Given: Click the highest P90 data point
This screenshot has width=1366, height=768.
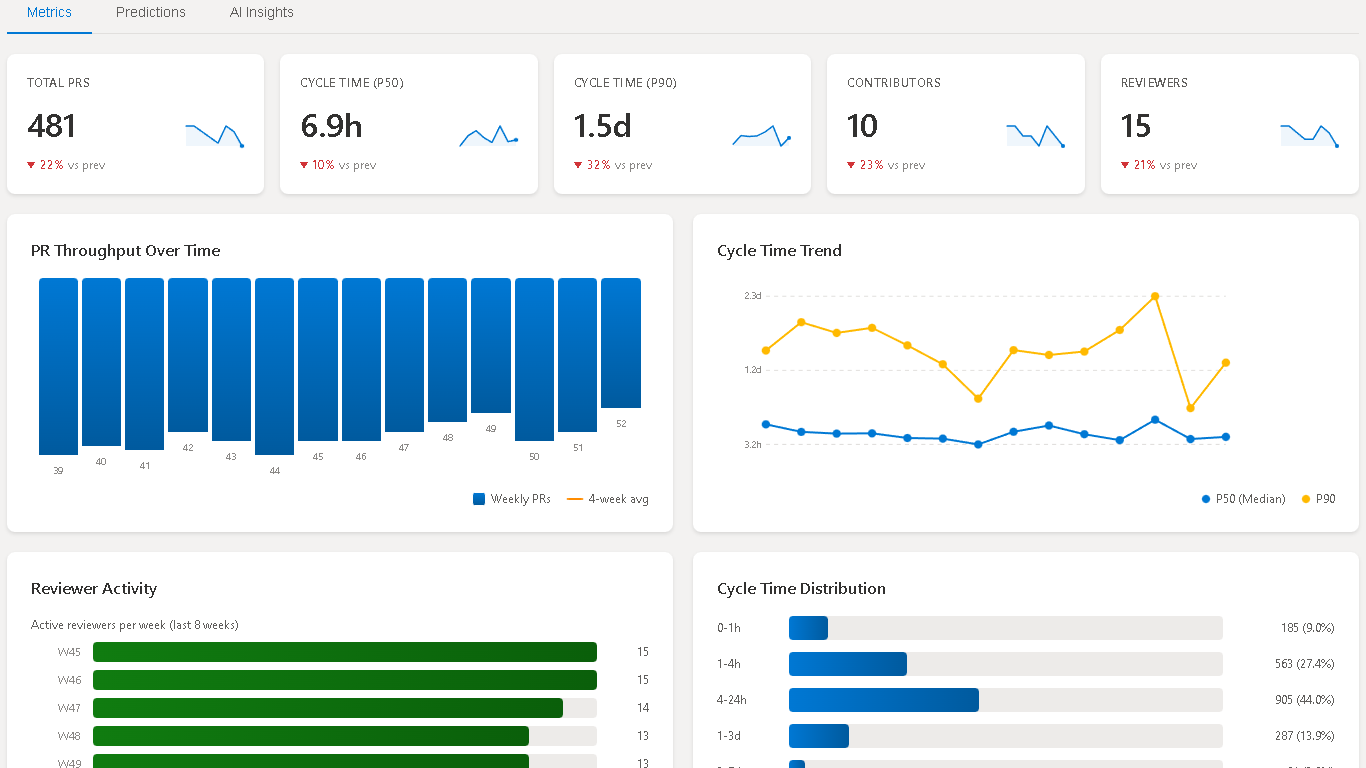Looking at the screenshot, I should (x=1155, y=296).
